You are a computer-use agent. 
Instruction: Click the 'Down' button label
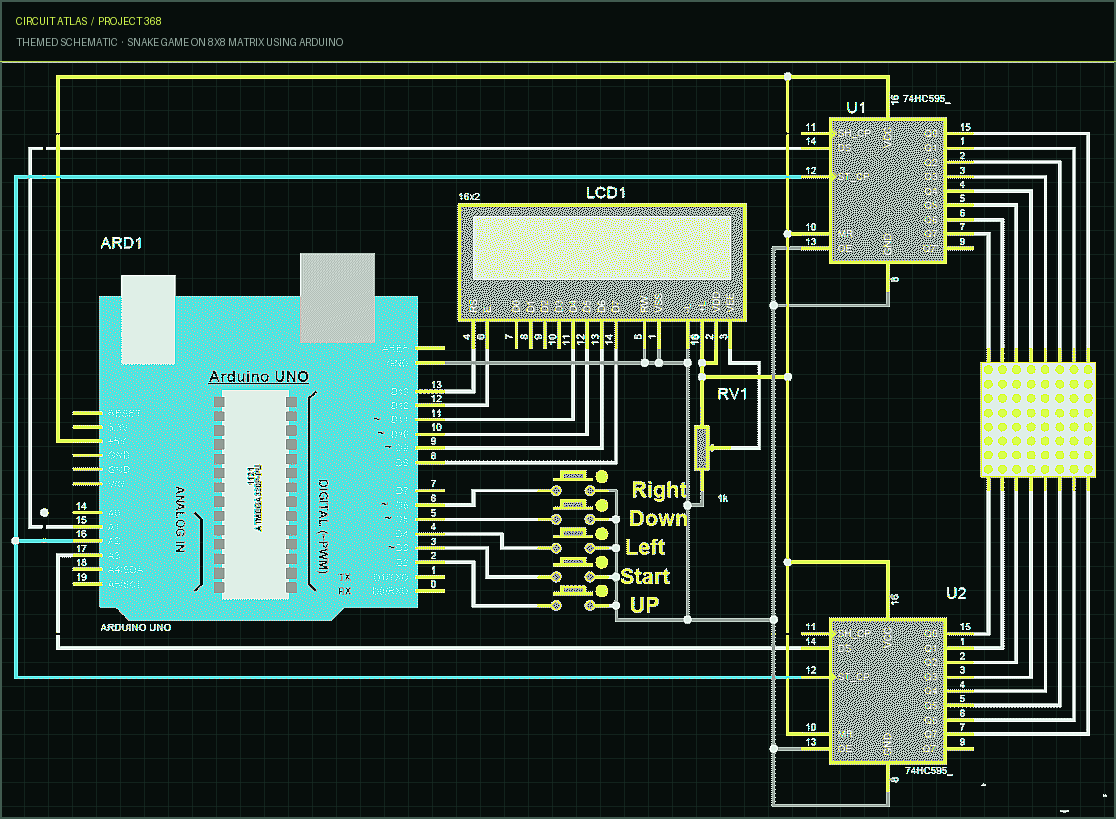point(658,519)
